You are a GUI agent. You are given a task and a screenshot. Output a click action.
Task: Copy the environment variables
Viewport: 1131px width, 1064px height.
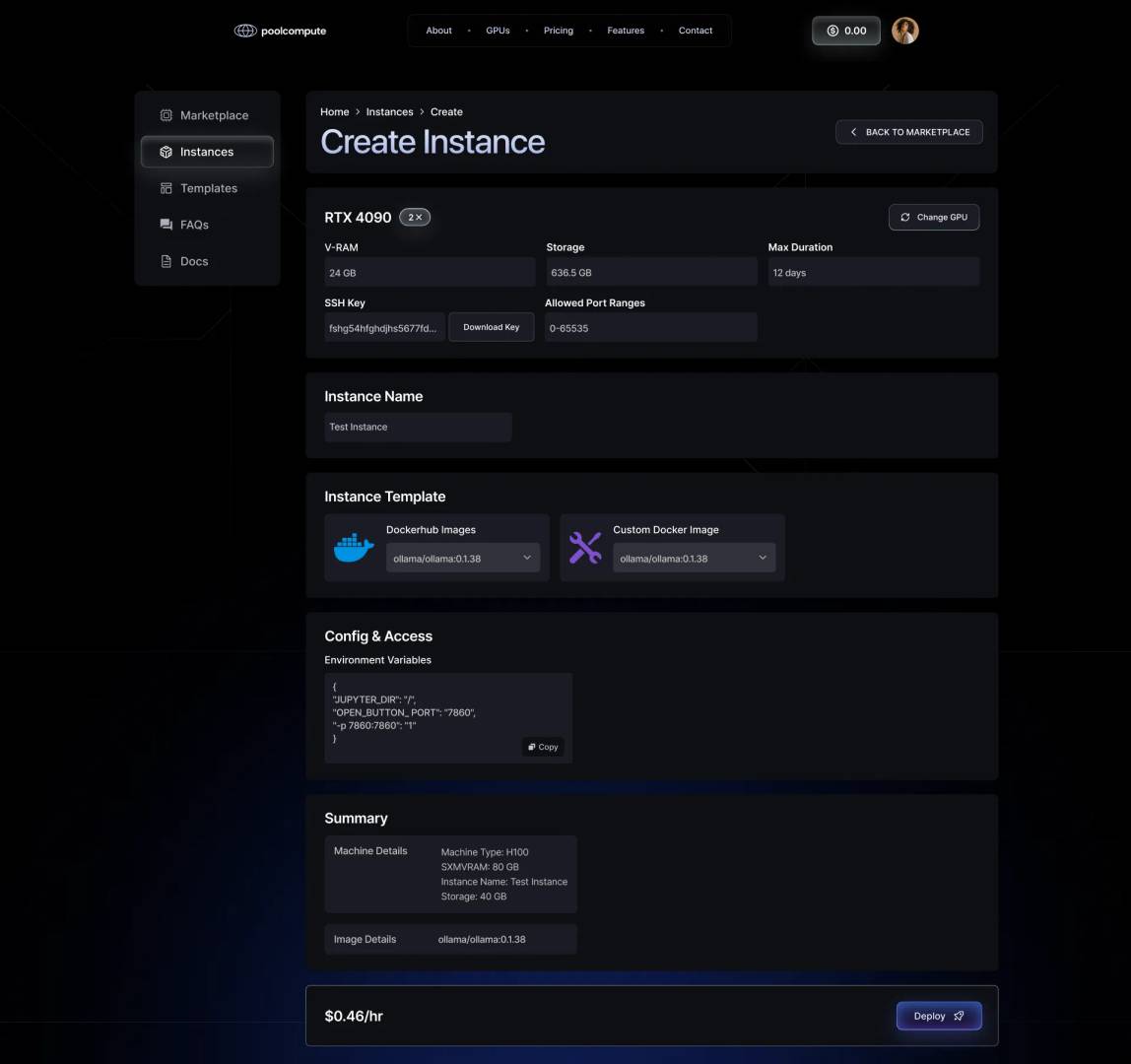(x=543, y=747)
